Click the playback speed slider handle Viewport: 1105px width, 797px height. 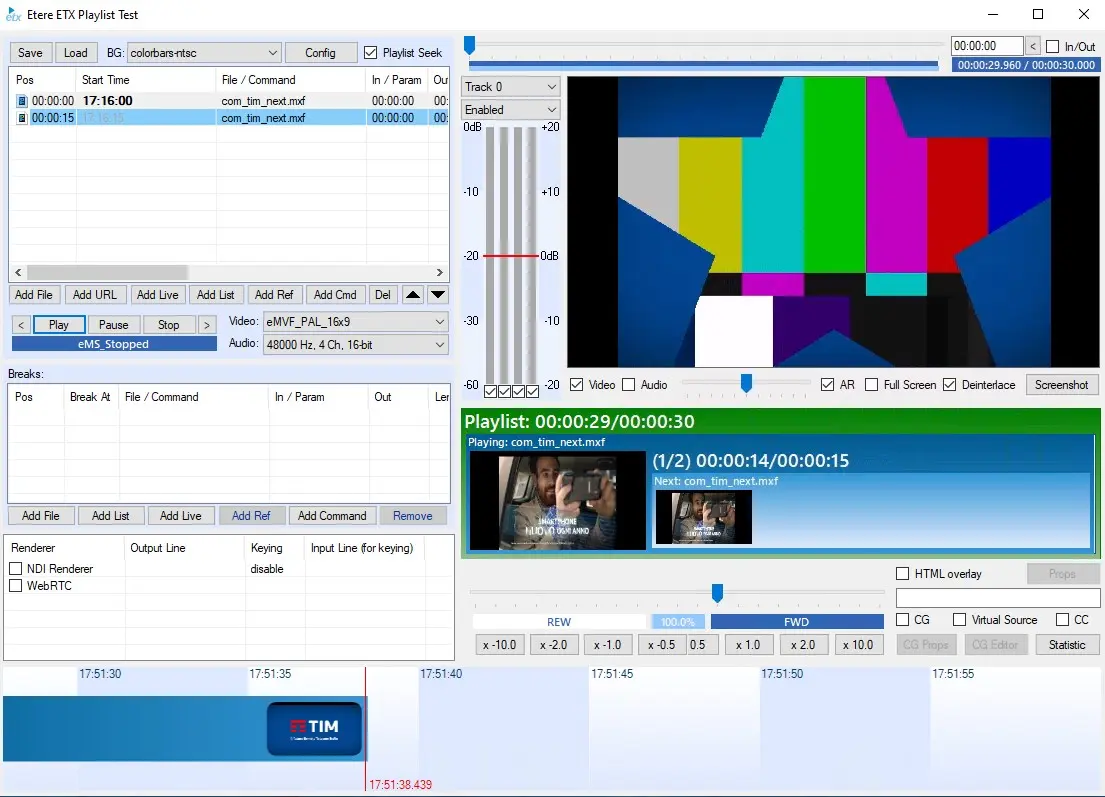pos(717,594)
